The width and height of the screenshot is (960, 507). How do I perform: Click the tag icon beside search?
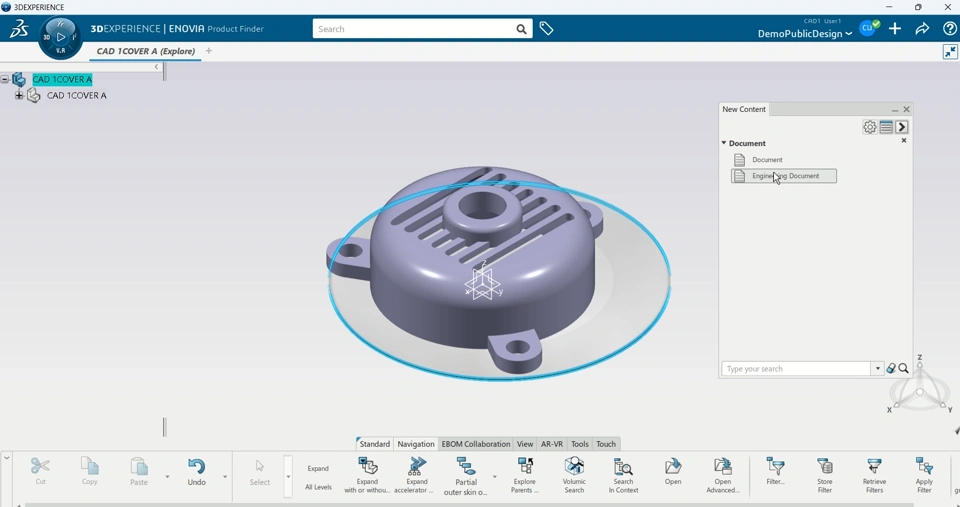[546, 28]
